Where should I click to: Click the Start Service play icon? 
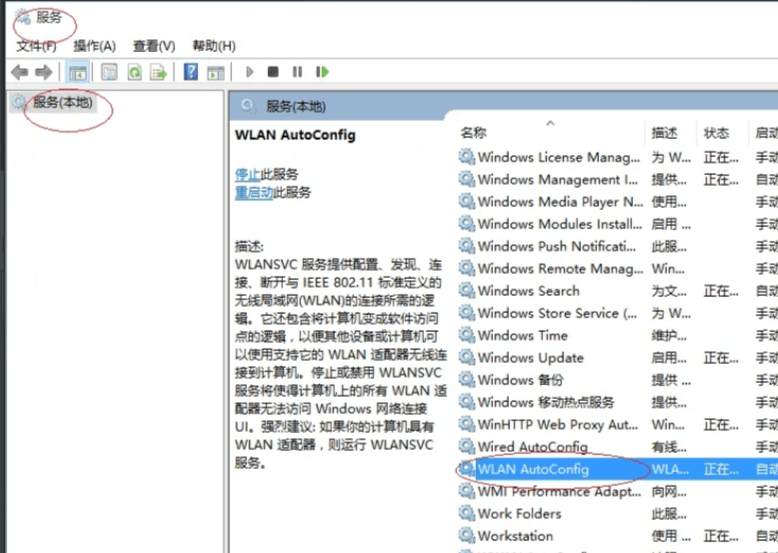(x=250, y=72)
